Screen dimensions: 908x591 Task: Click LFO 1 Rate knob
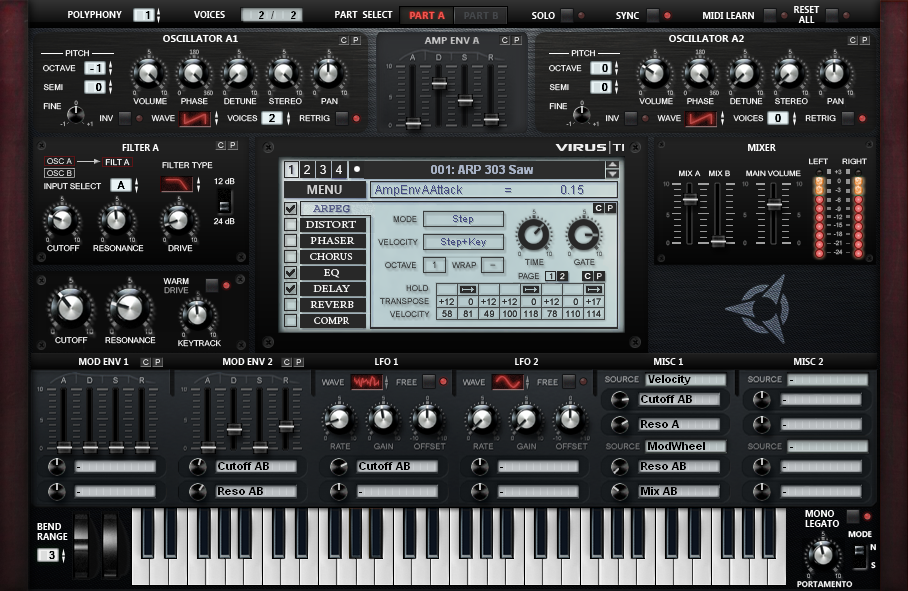[x=339, y=419]
